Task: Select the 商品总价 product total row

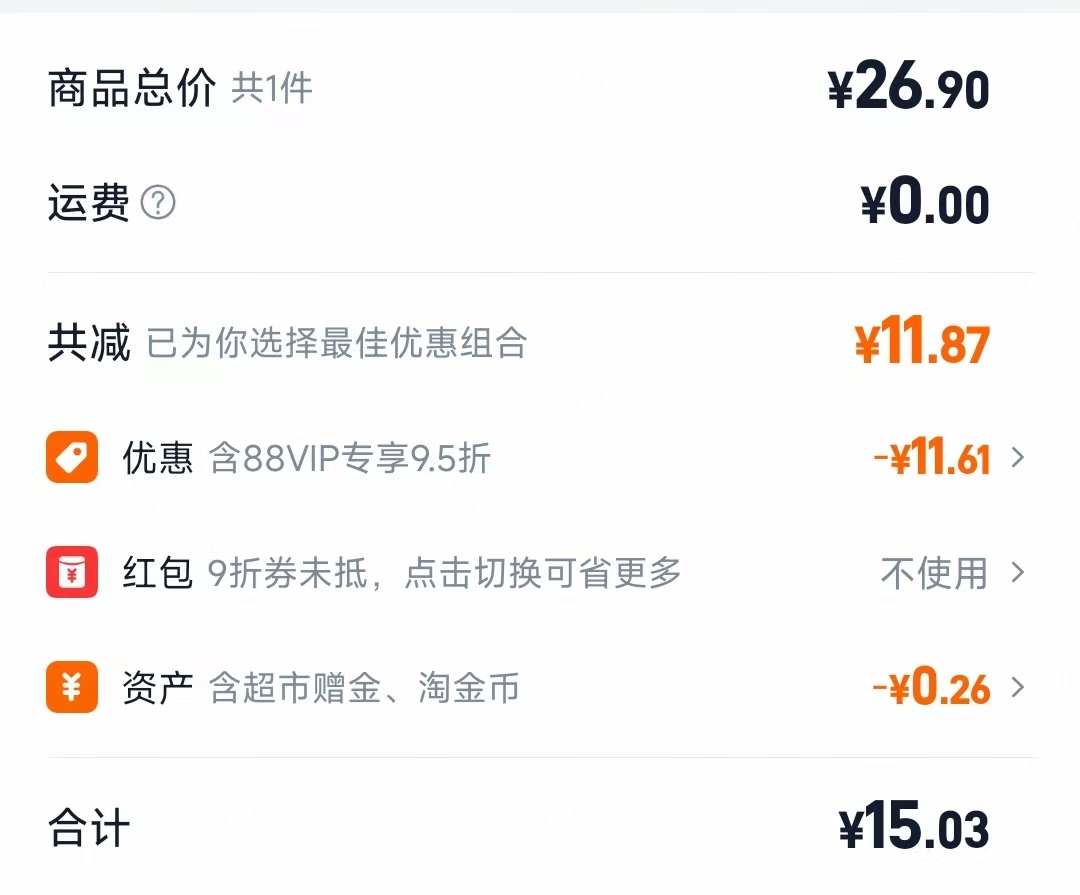Action: (x=540, y=88)
